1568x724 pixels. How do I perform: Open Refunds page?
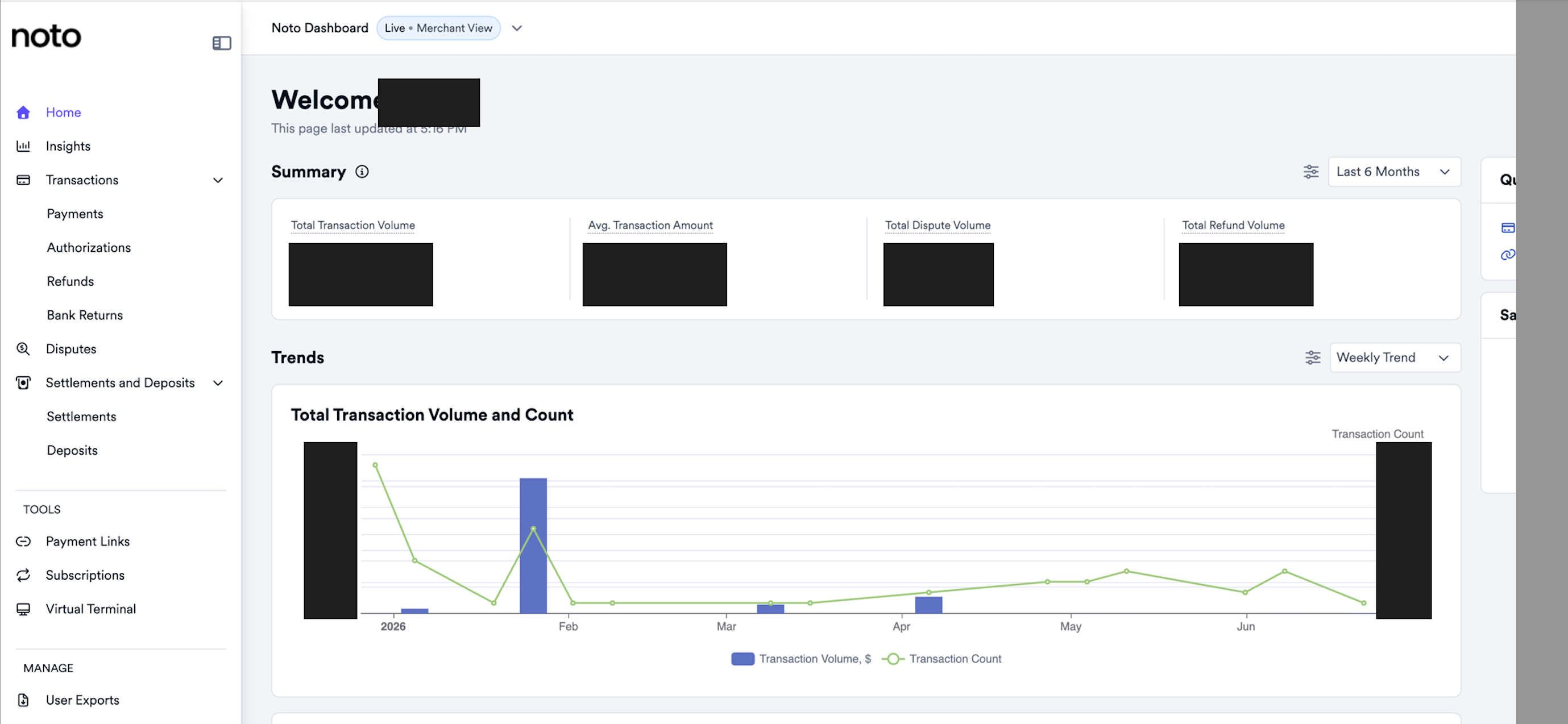tap(70, 281)
